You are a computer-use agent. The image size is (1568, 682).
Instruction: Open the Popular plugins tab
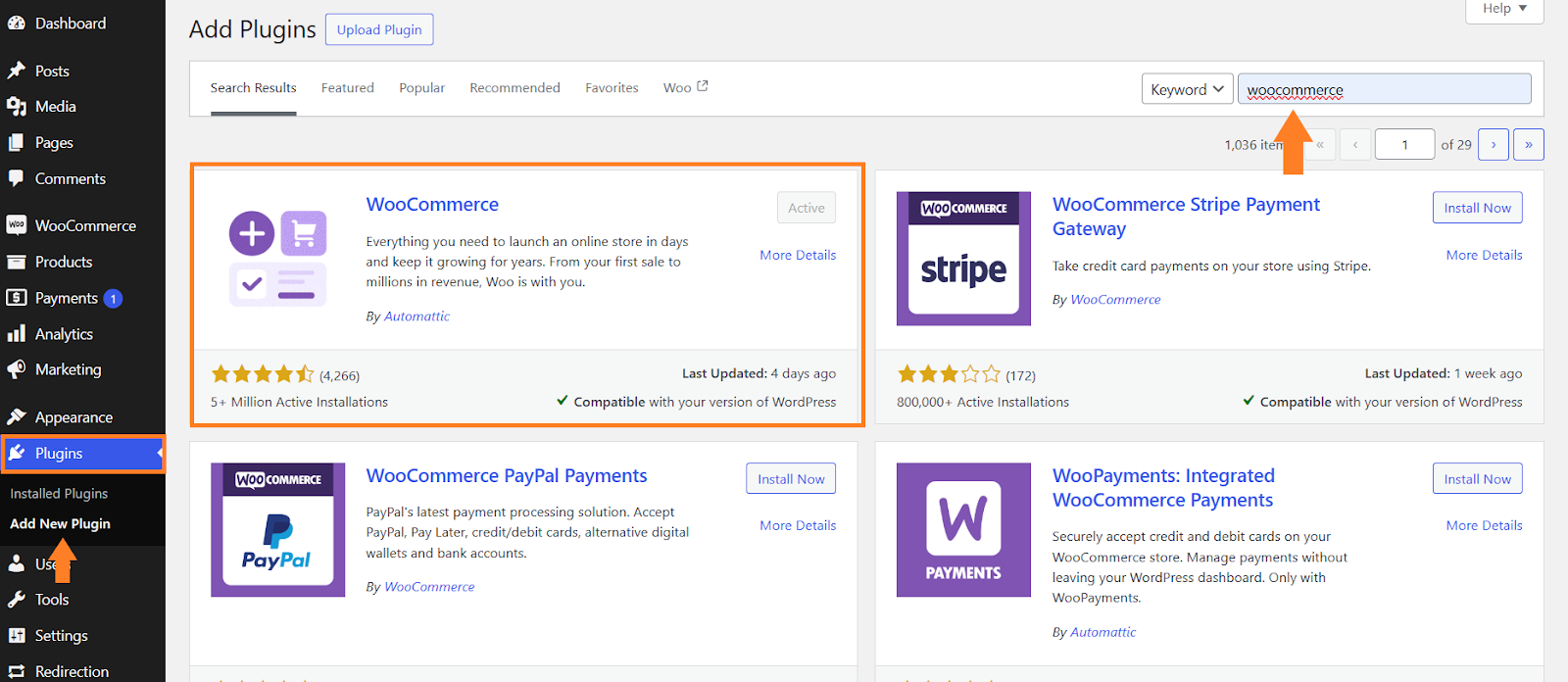[x=421, y=88]
